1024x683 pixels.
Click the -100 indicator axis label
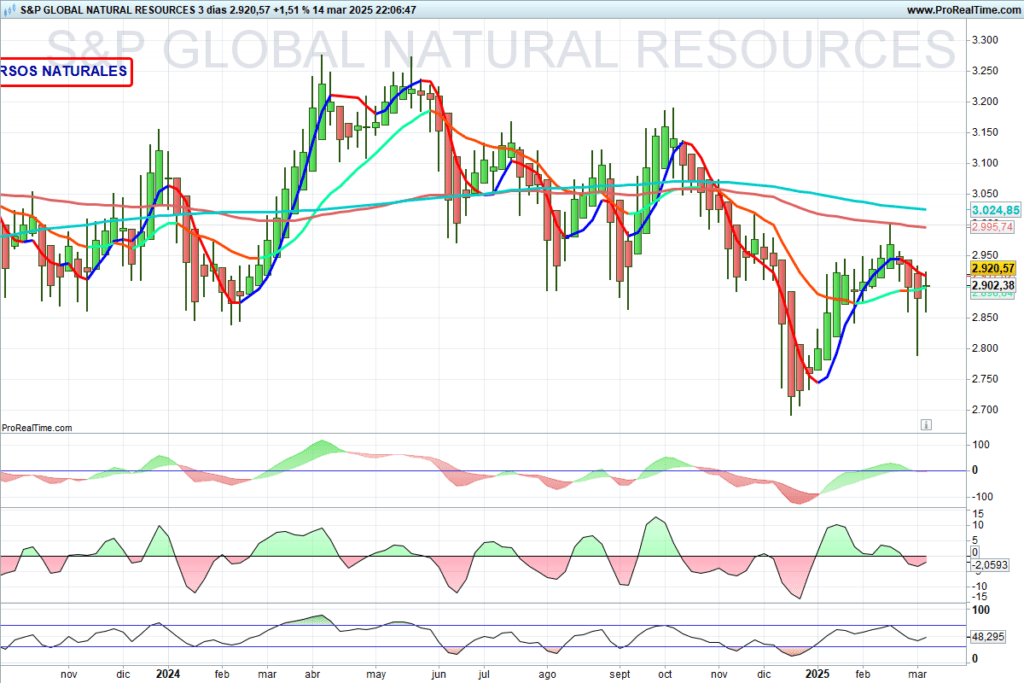coord(982,496)
